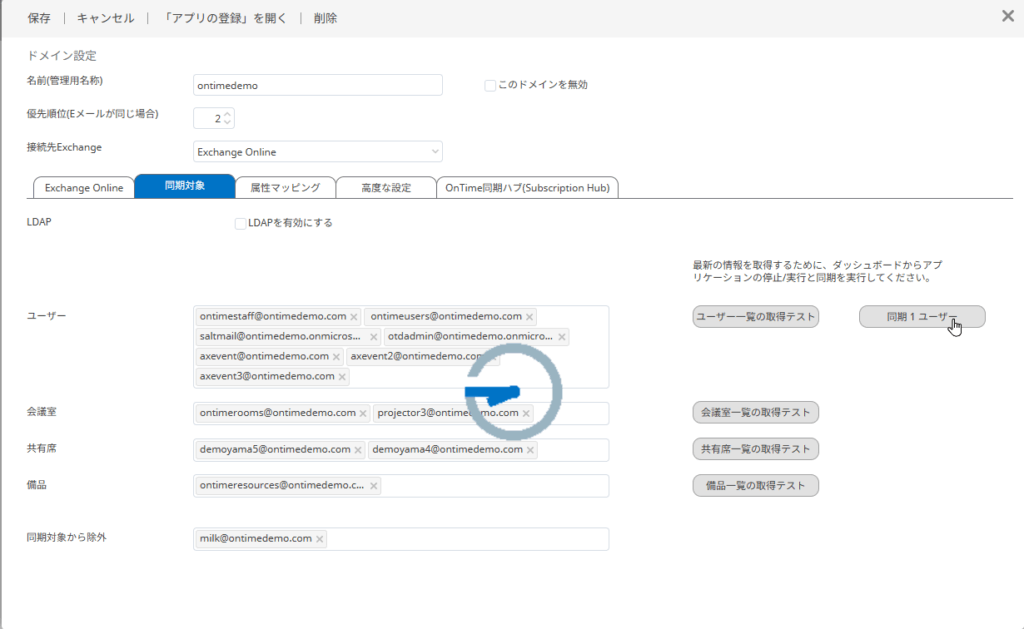Remove ontimerooms@ontimedemo.com from meeting rooms

(x=364, y=413)
